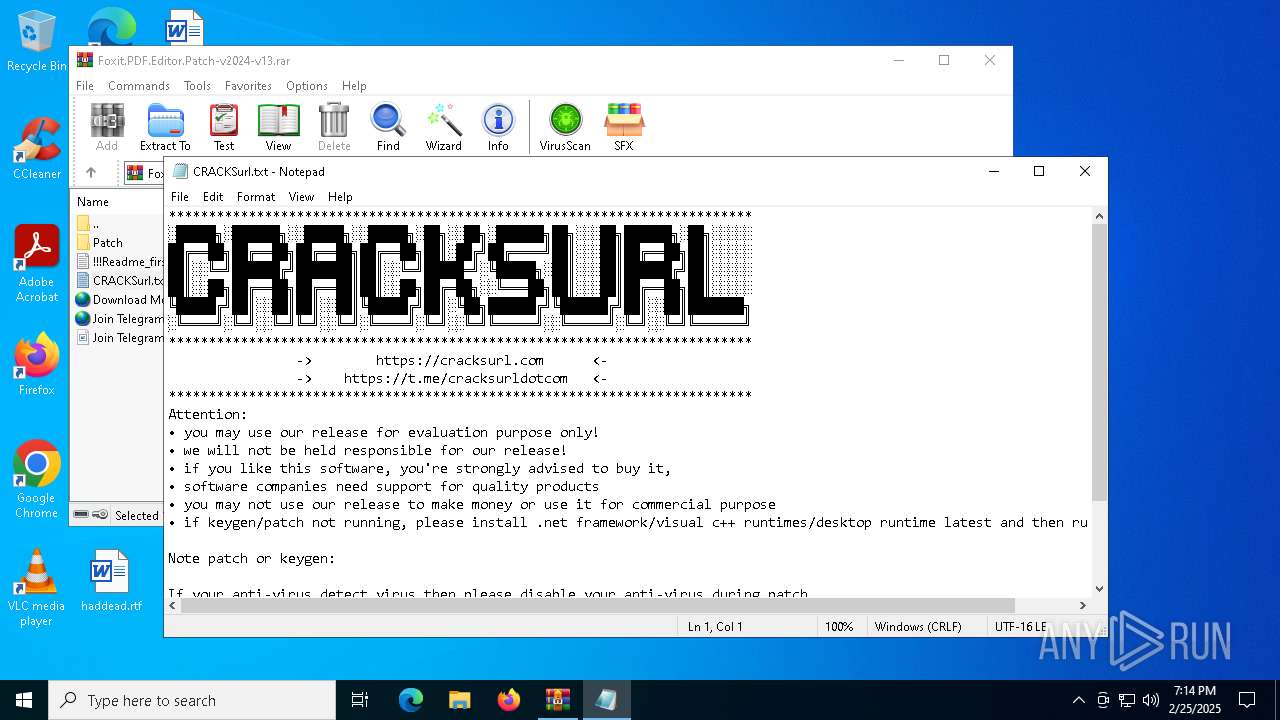Click the taskbar clock showing 7:14 PM

[1195, 700]
